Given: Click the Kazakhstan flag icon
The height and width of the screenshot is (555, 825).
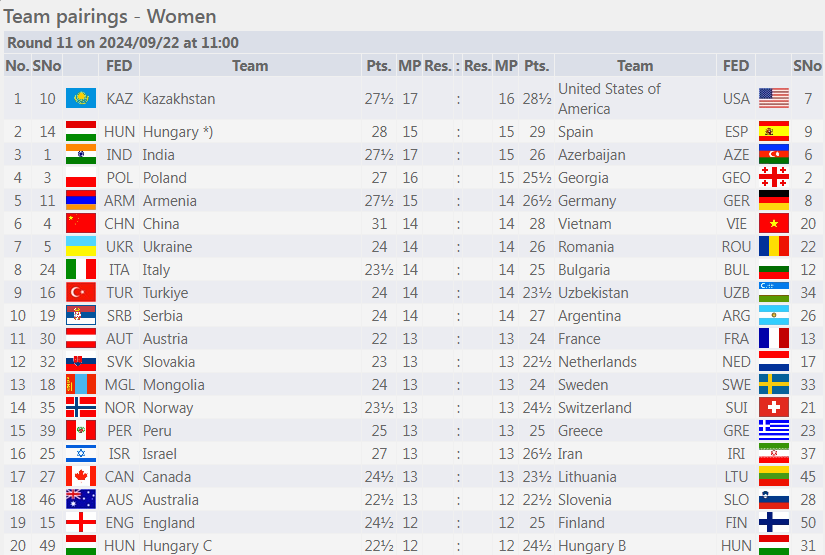Looking at the screenshot, I should tap(80, 98).
